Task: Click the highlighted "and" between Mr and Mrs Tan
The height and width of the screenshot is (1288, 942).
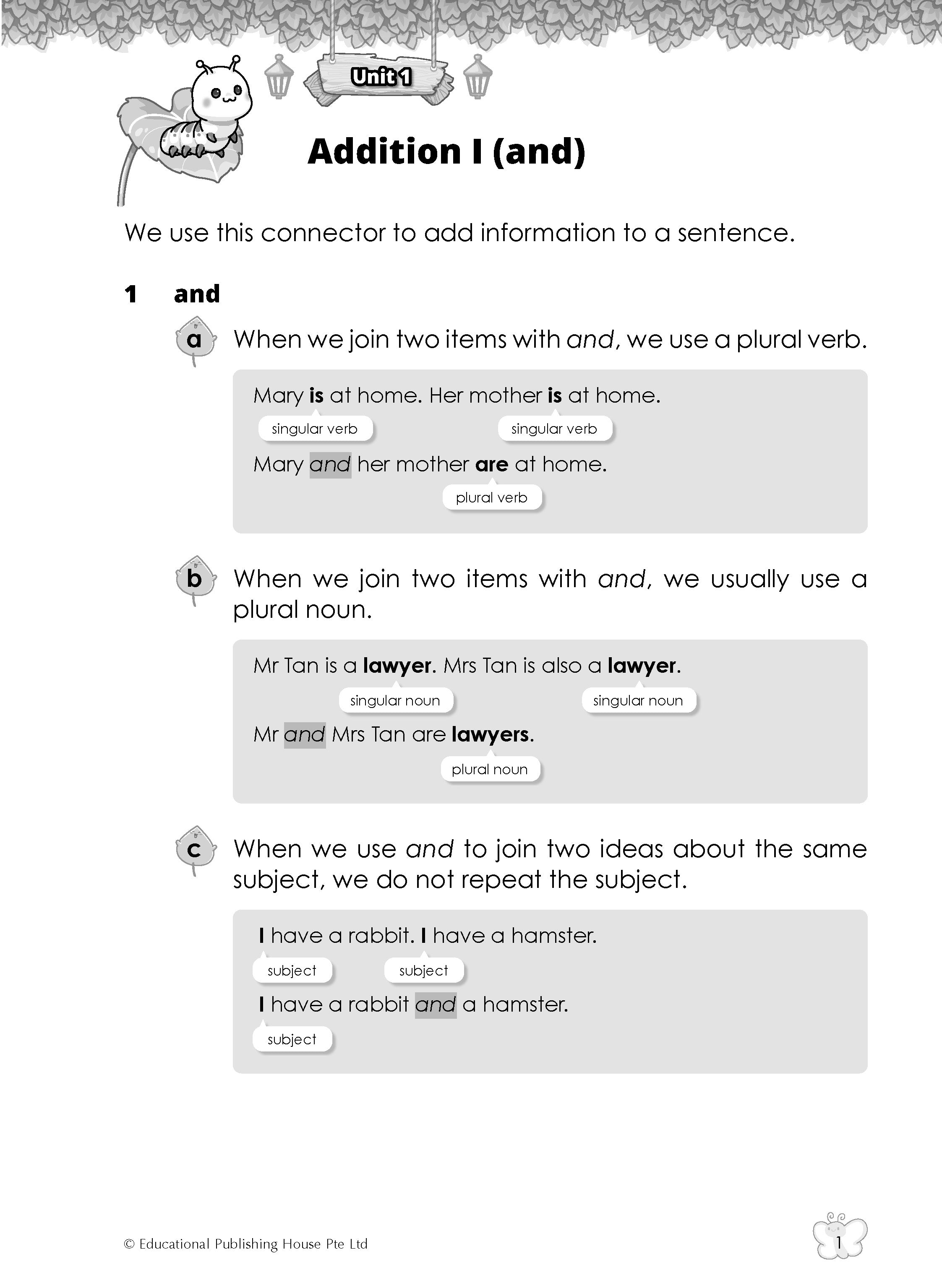Action: click(305, 735)
